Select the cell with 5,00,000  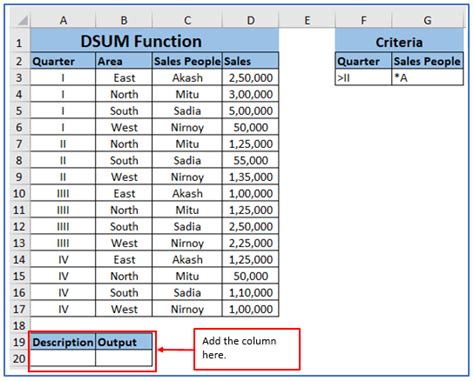pos(251,111)
